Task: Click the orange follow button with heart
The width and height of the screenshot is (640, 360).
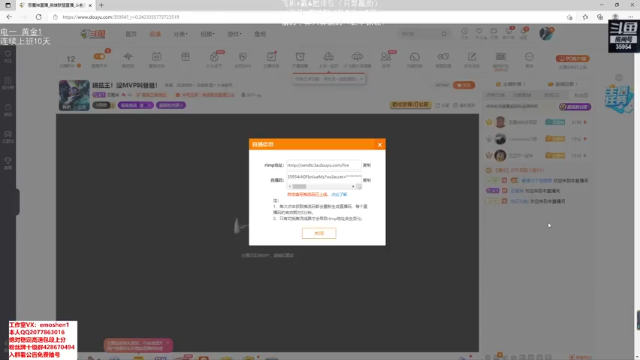Action: [464, 85]
